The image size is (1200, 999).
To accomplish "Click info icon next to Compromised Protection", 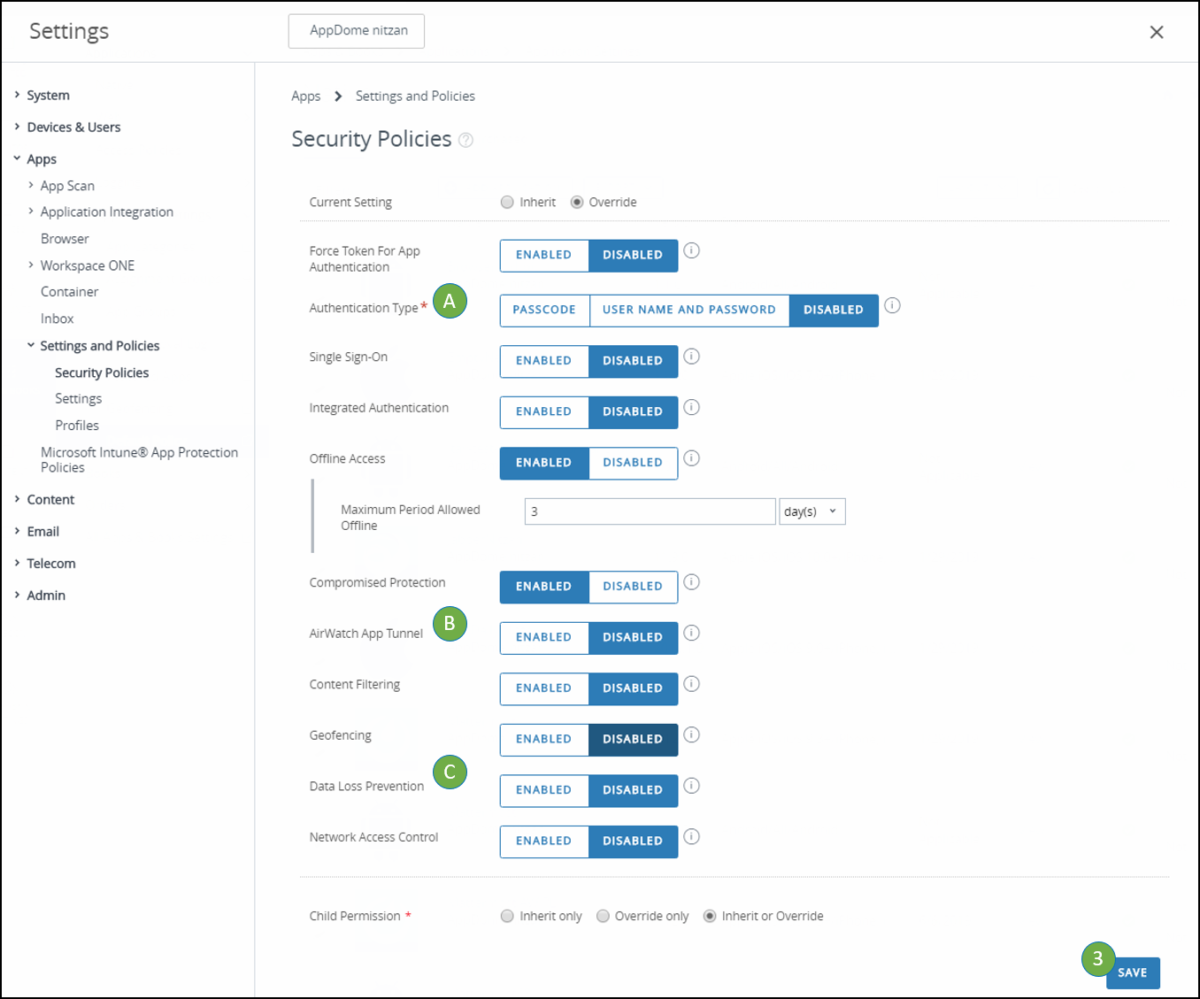I will (x=691, y=582).
